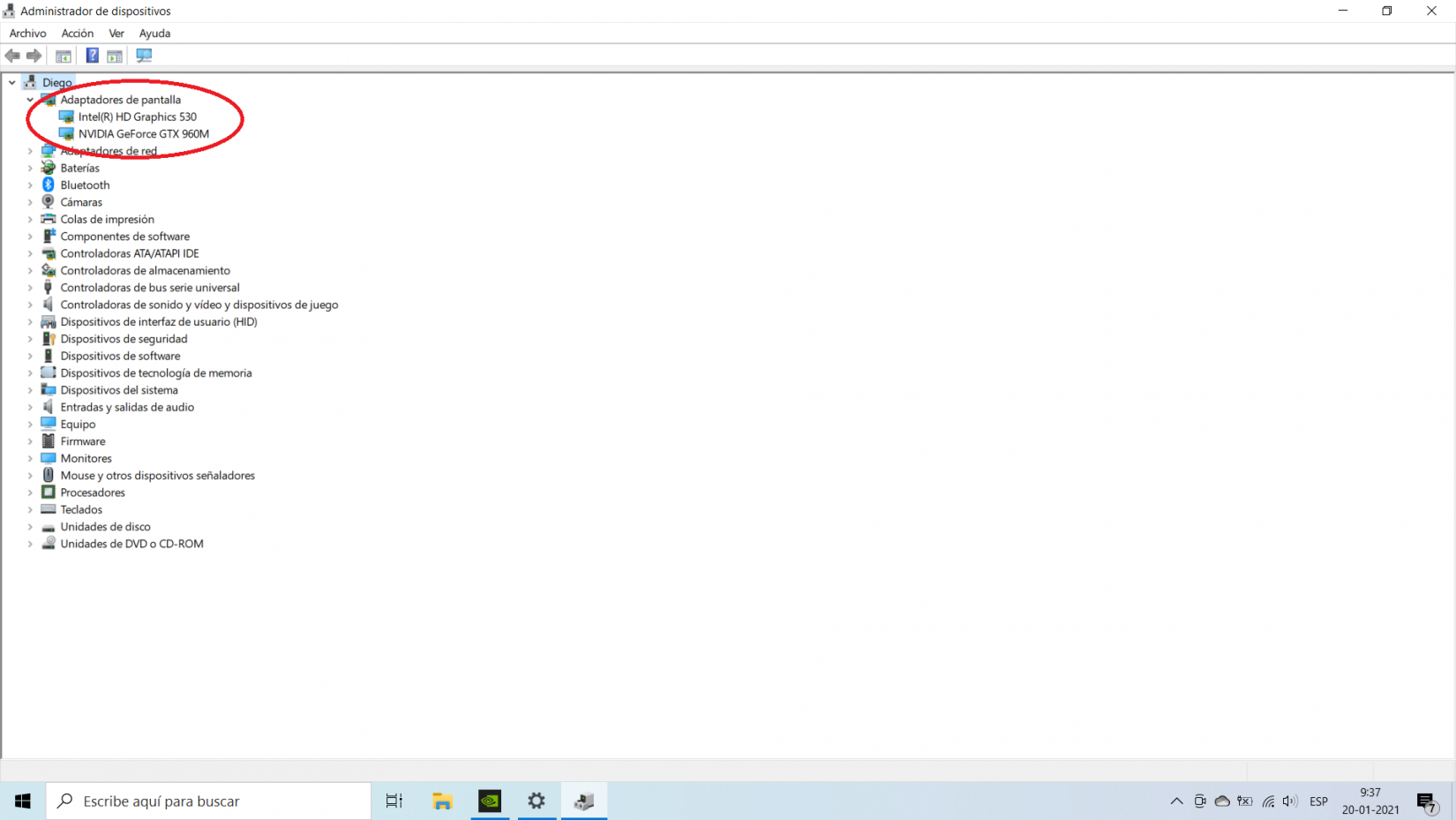Click the ESP language indicator
This screenshot has width=1456, height=820.
tap(1318, 801)
